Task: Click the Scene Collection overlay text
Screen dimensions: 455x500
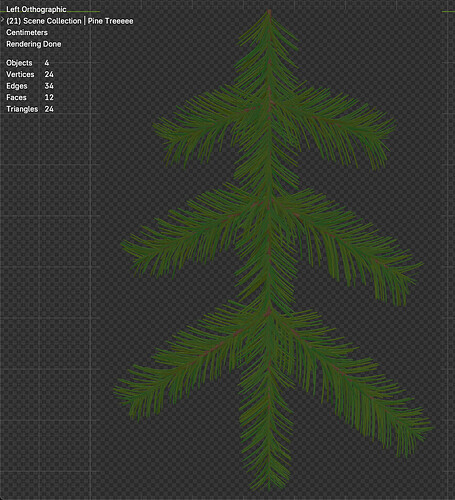Action: (x=44, y=21)
